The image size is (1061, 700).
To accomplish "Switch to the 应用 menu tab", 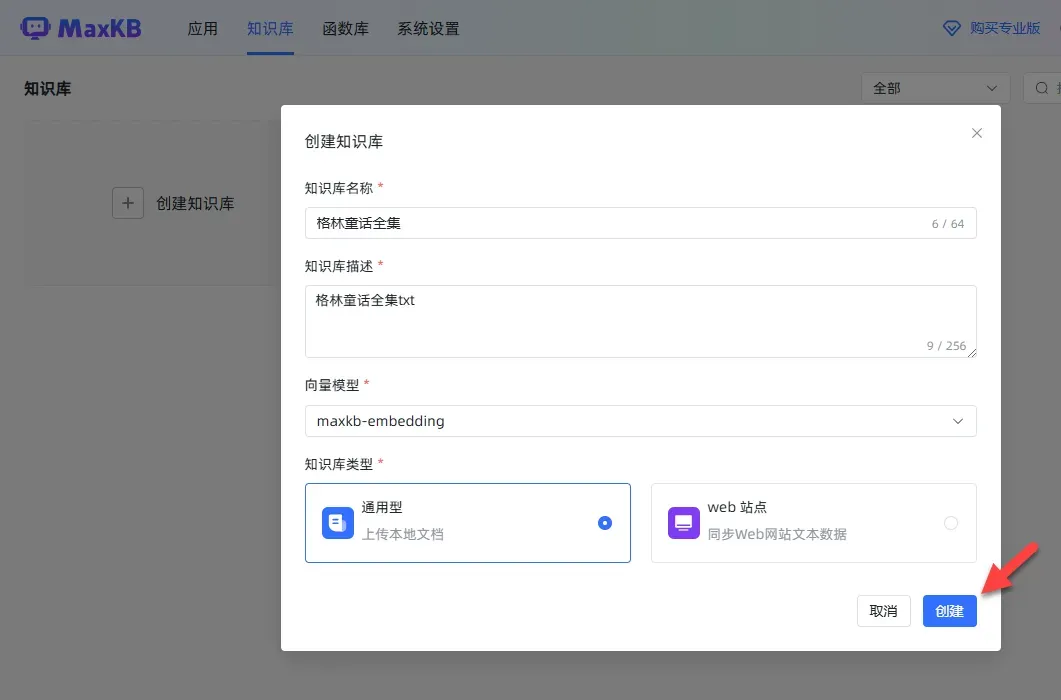I will [x=202, y=28].
